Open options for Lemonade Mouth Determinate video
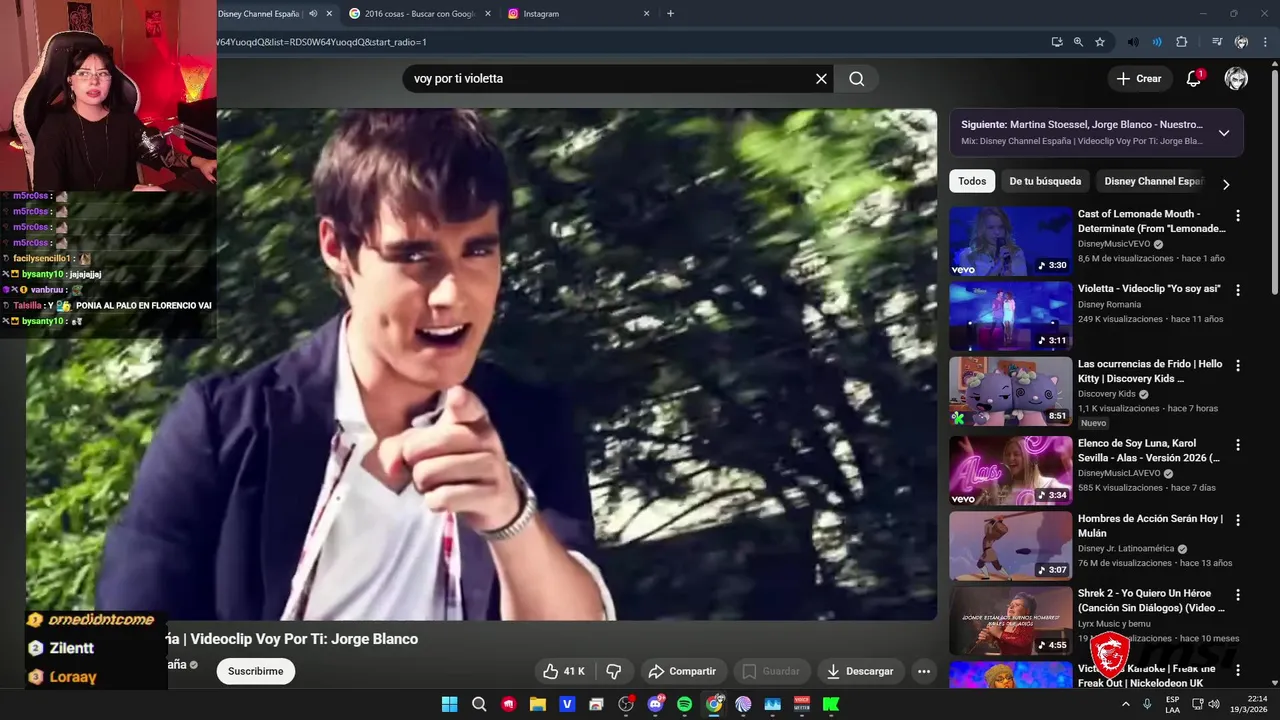The image size is (1280, 720). (x=1238, y=215)
